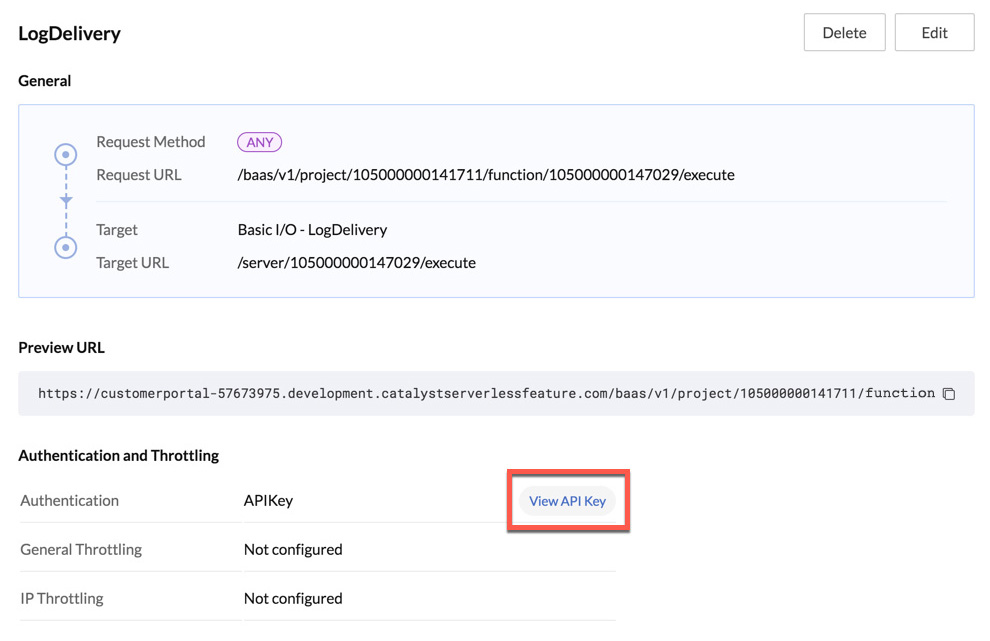
Task: Click the target step circle icon
Action: point(65,246)
